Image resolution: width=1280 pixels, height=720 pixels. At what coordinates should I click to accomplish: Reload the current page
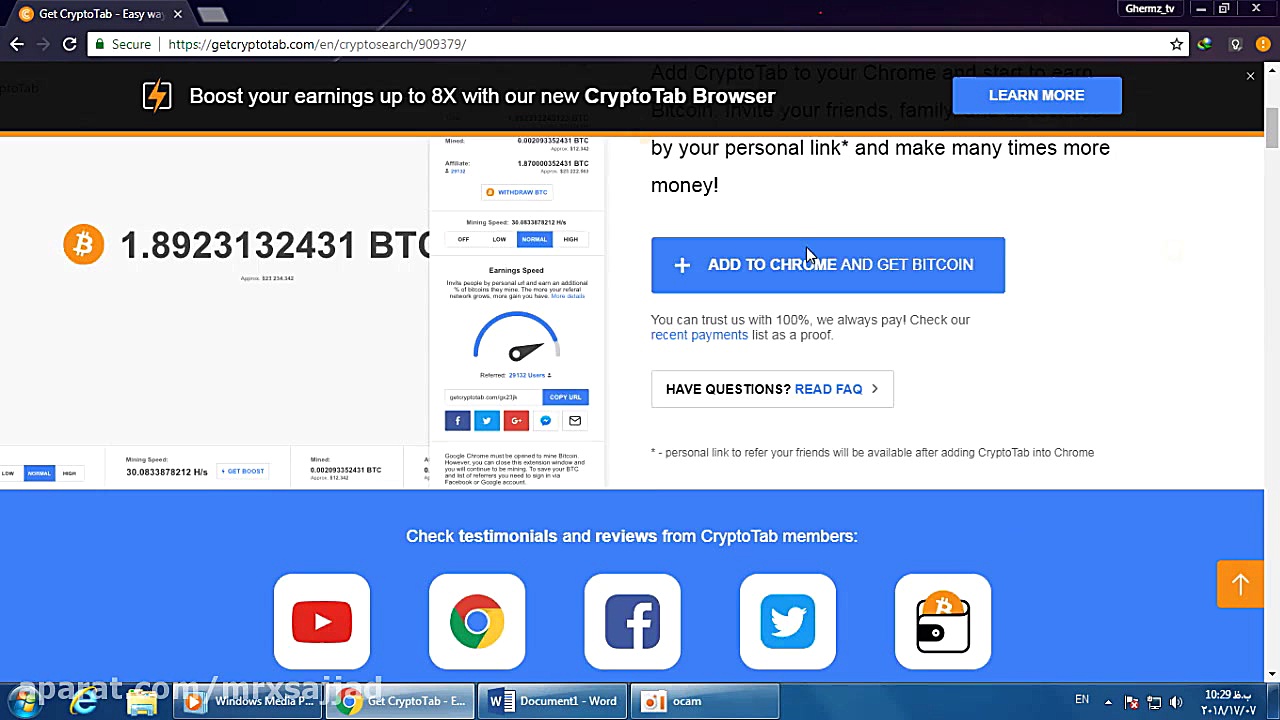coord(69,44)
